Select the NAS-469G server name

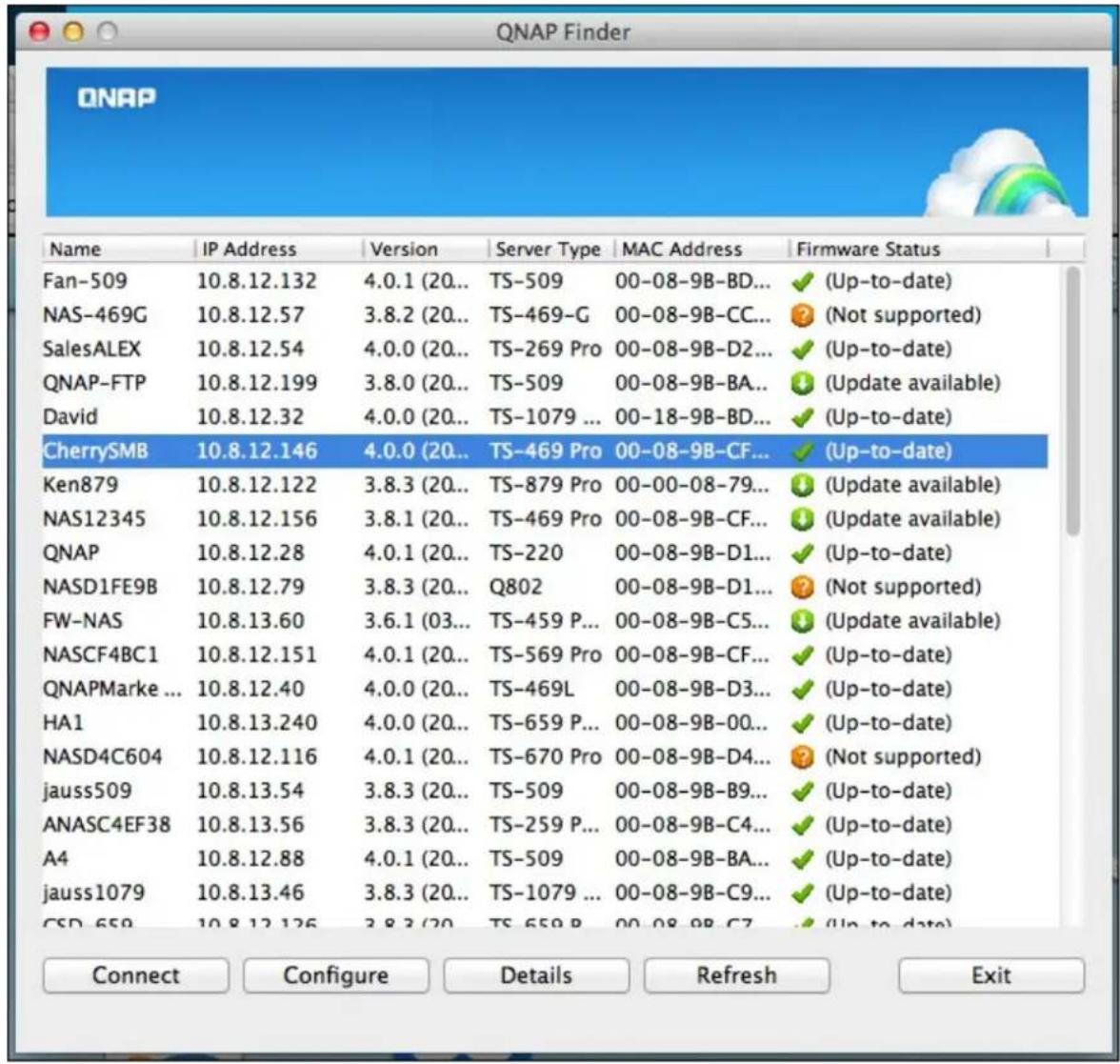click(95, 315)
